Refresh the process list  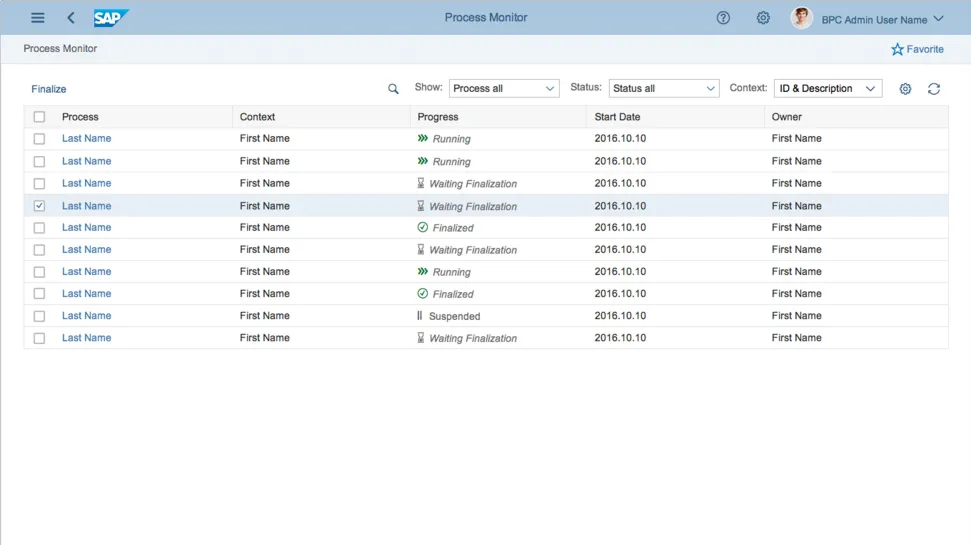[x=934, y=89]
